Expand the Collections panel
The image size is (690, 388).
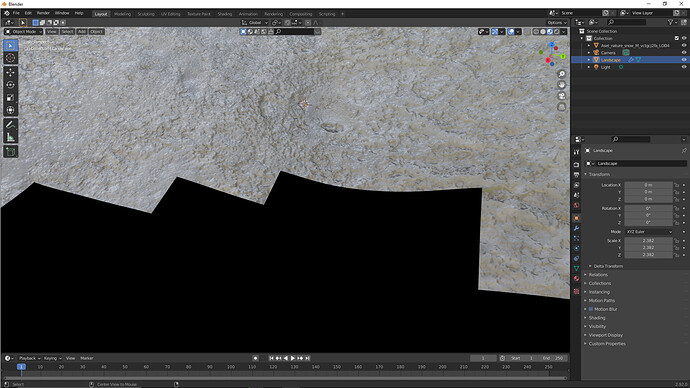[599, 283]
